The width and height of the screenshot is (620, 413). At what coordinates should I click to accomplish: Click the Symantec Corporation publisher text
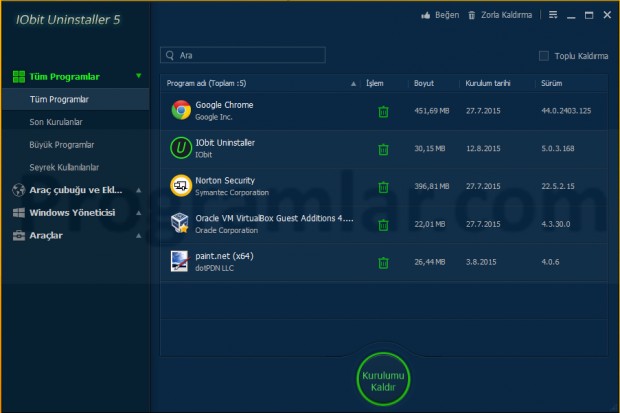[232, 193]
